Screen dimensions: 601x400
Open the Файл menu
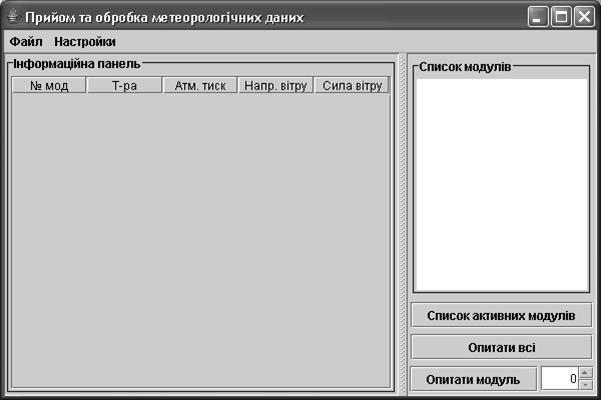click(26, 42)
